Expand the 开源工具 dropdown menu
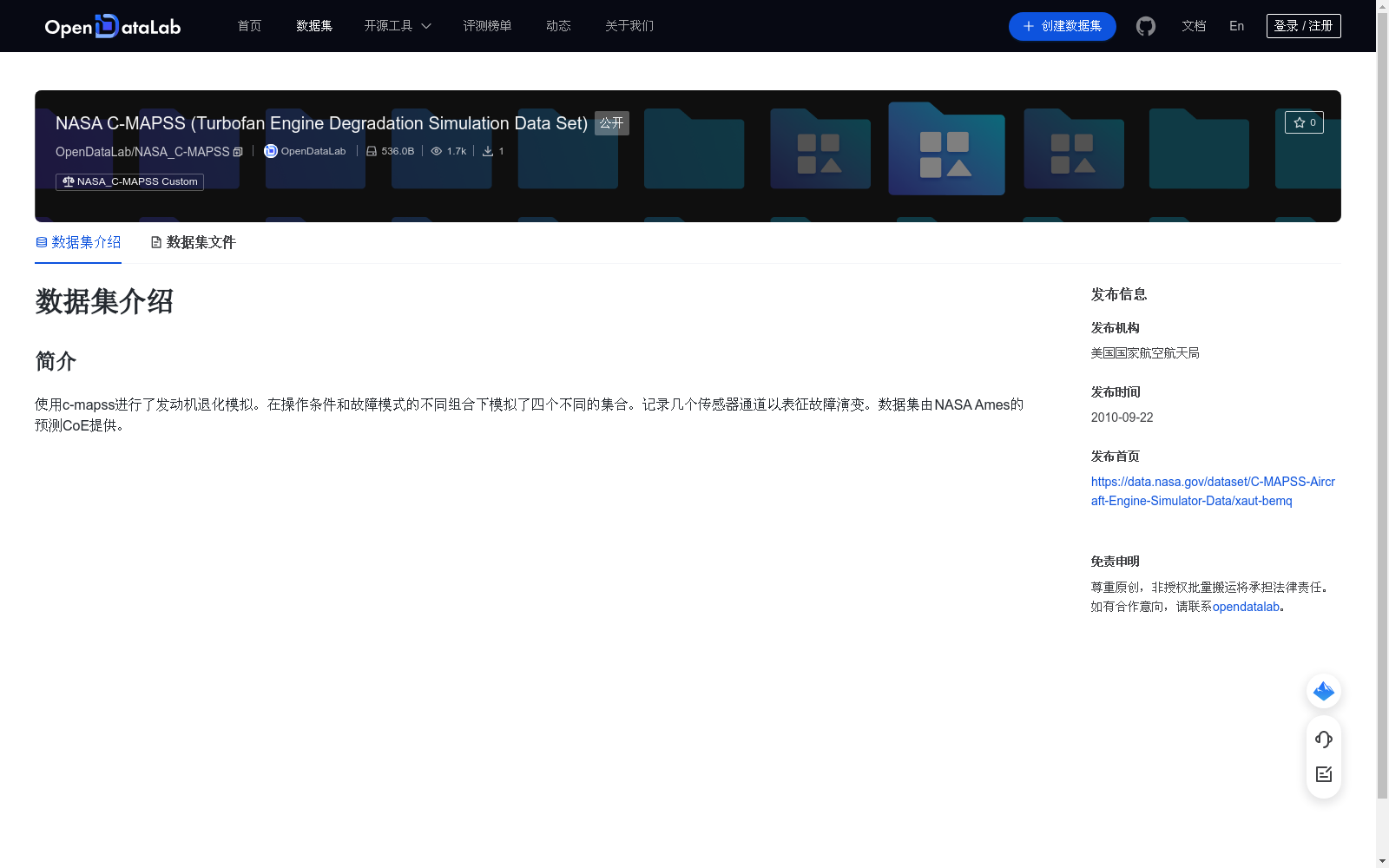This screenshot has height=868, width=1389. point(398,26)
